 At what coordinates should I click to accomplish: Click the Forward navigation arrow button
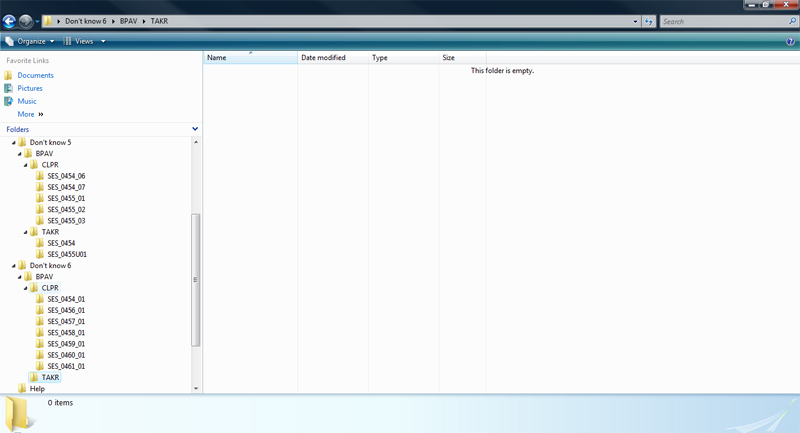point(25,21)
